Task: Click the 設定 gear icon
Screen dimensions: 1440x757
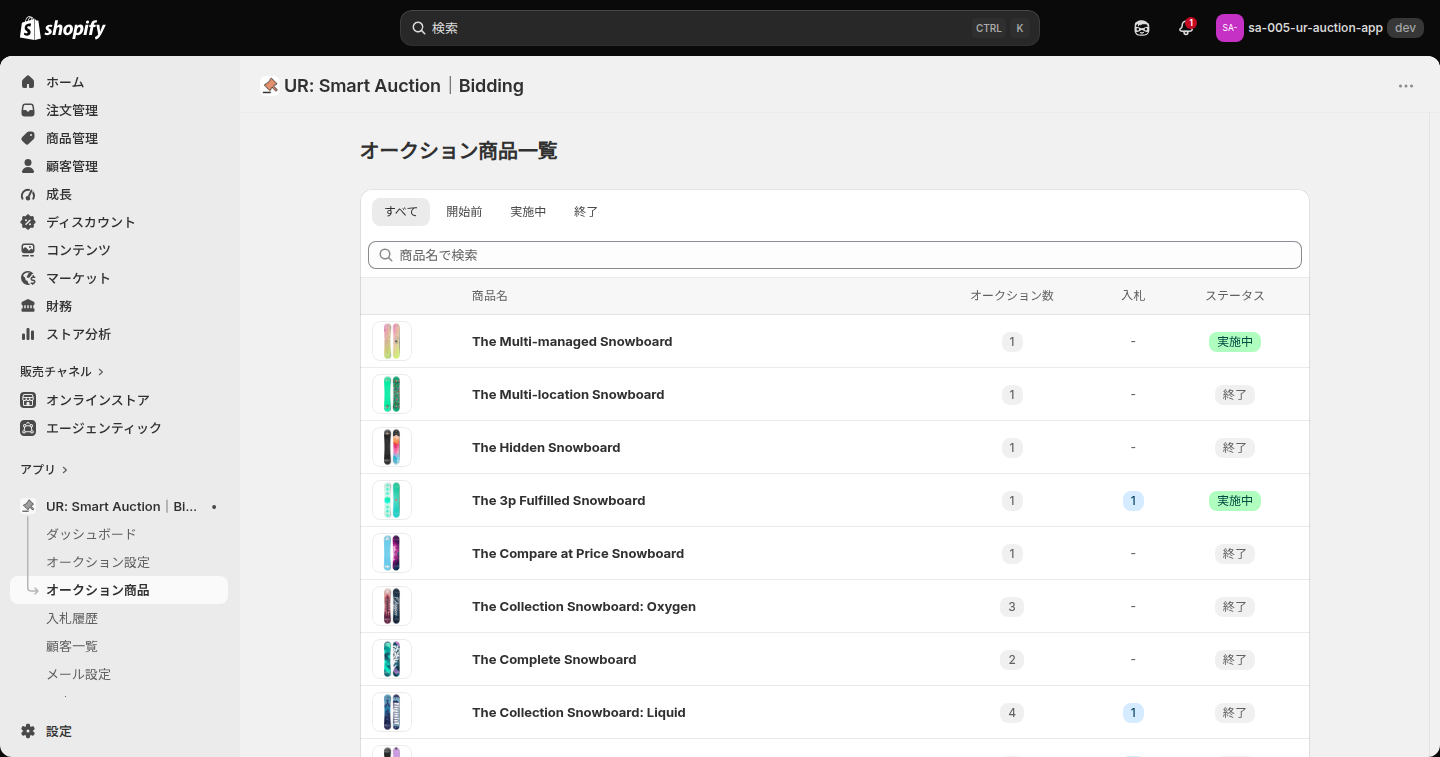Action: point(28,731)
